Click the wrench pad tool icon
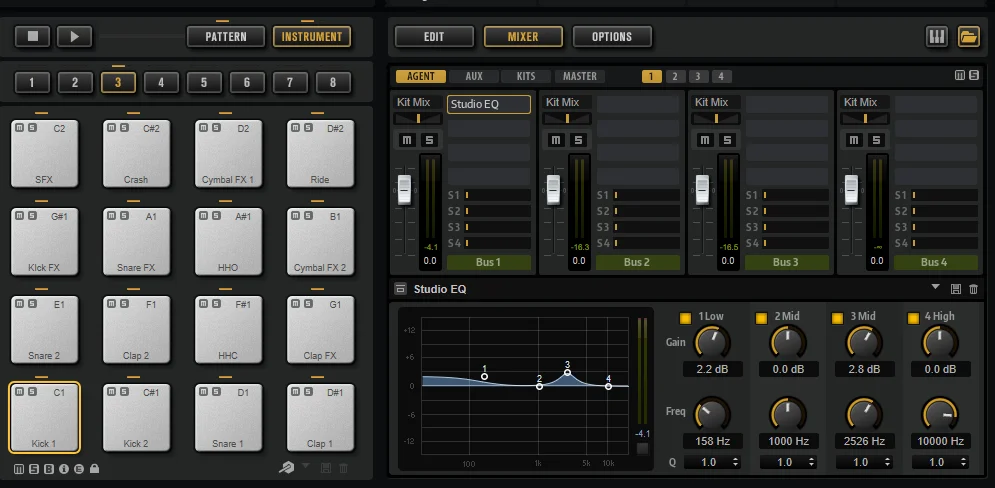Viewport: 995px width, 488px height. 287,468
